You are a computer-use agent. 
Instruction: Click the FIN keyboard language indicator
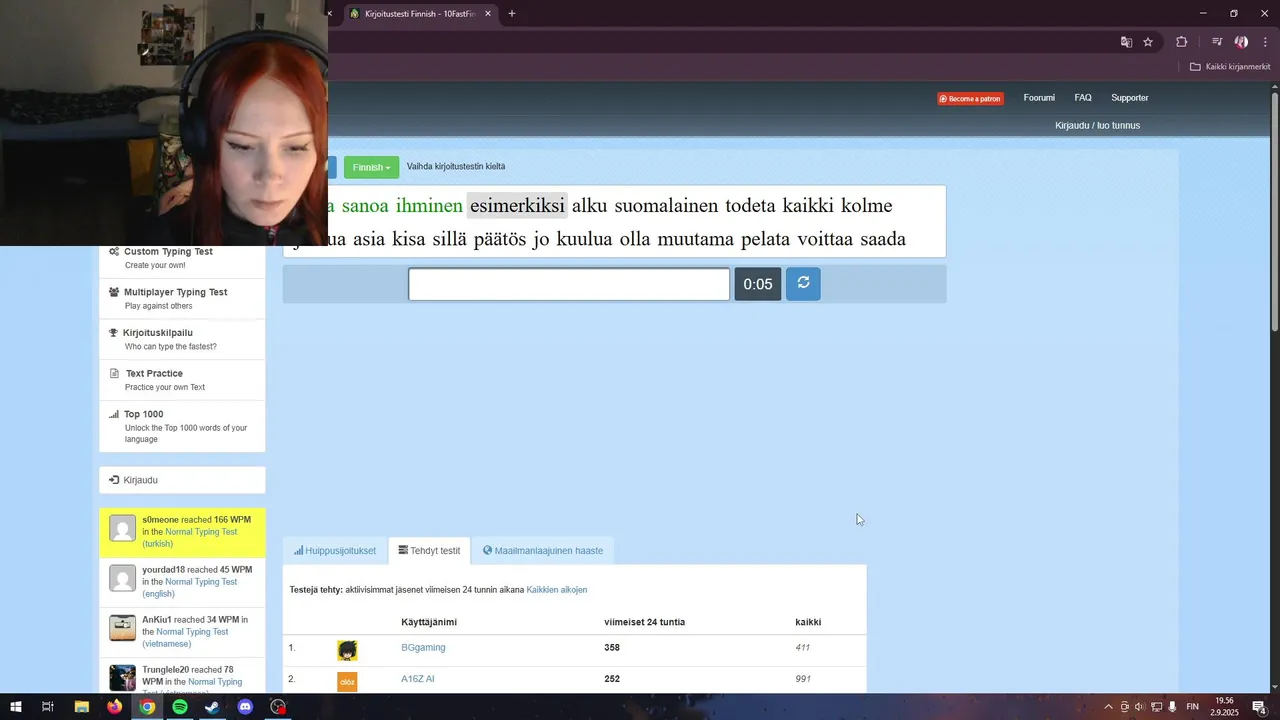coord(1192,707)
